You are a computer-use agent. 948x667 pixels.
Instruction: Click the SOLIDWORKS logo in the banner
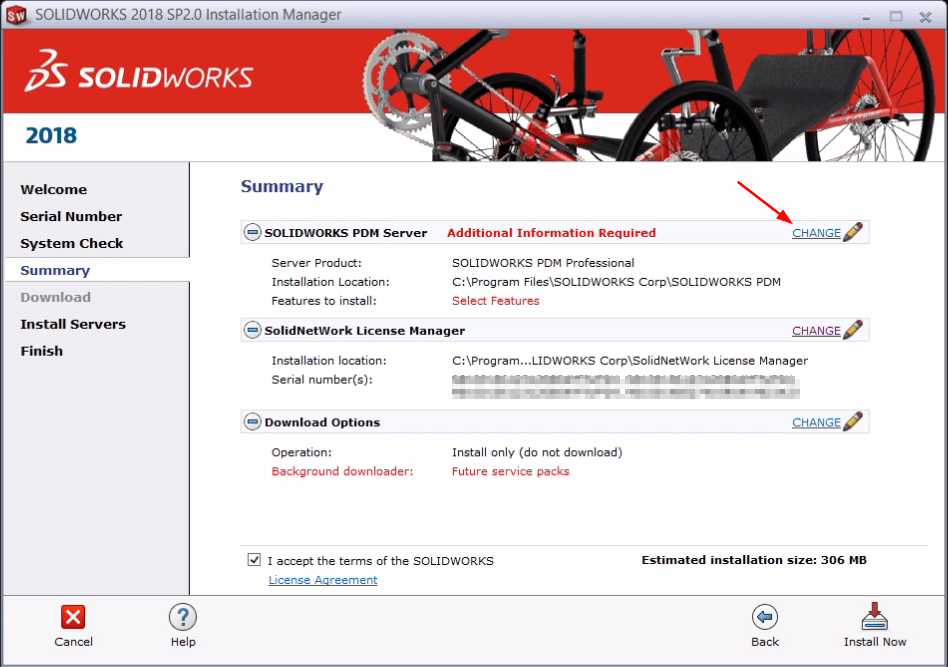(138, 72)
